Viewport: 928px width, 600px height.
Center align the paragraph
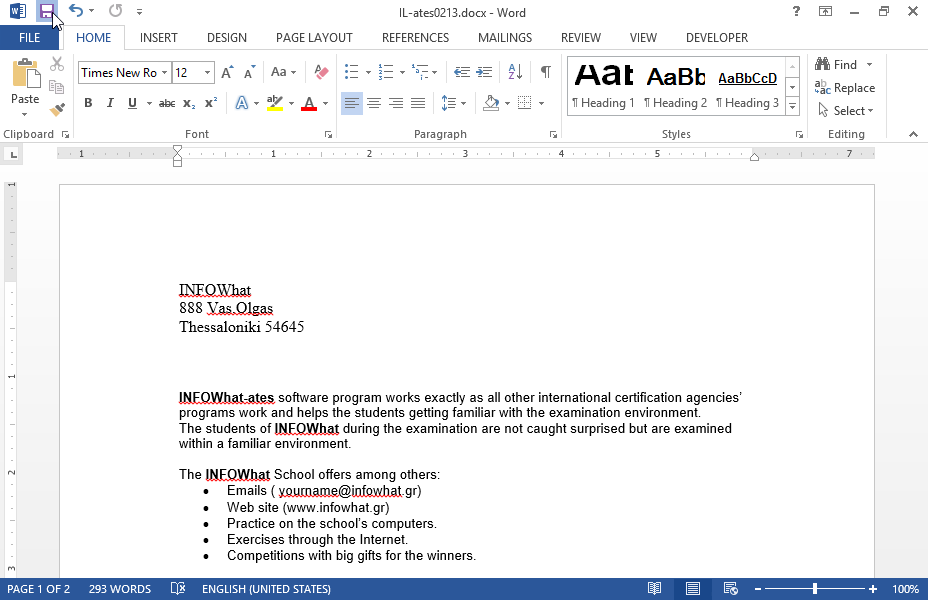374,104
